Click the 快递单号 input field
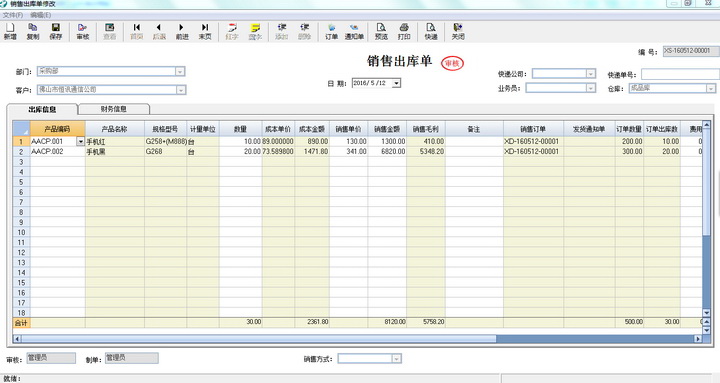This screenshot has height=383, width=720. click(x=681, y=74)
